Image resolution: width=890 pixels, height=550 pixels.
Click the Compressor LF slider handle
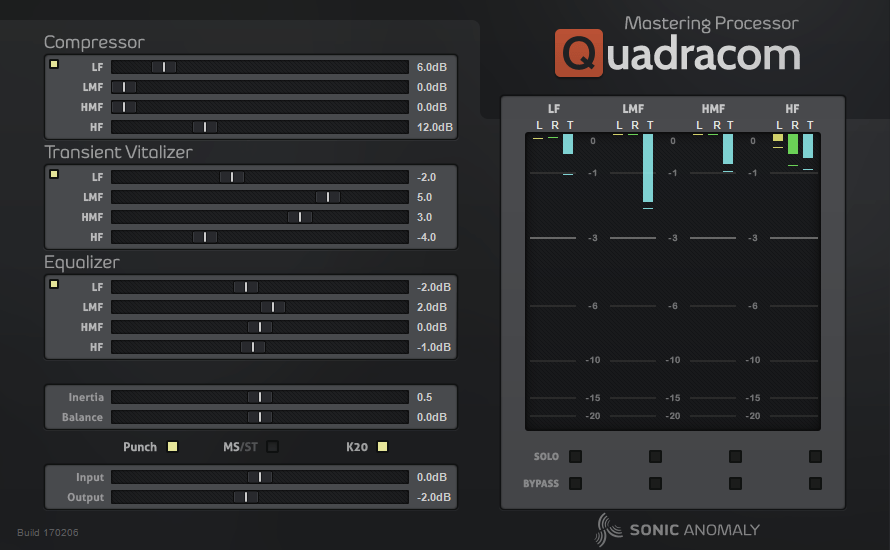coord(164,67)
